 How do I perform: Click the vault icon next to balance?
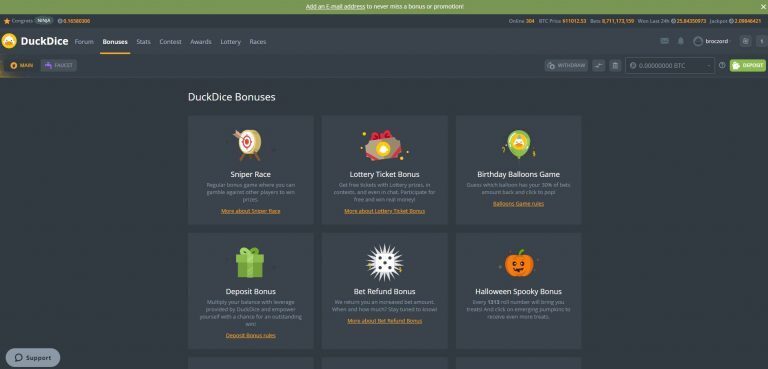[x=615, y=66]
